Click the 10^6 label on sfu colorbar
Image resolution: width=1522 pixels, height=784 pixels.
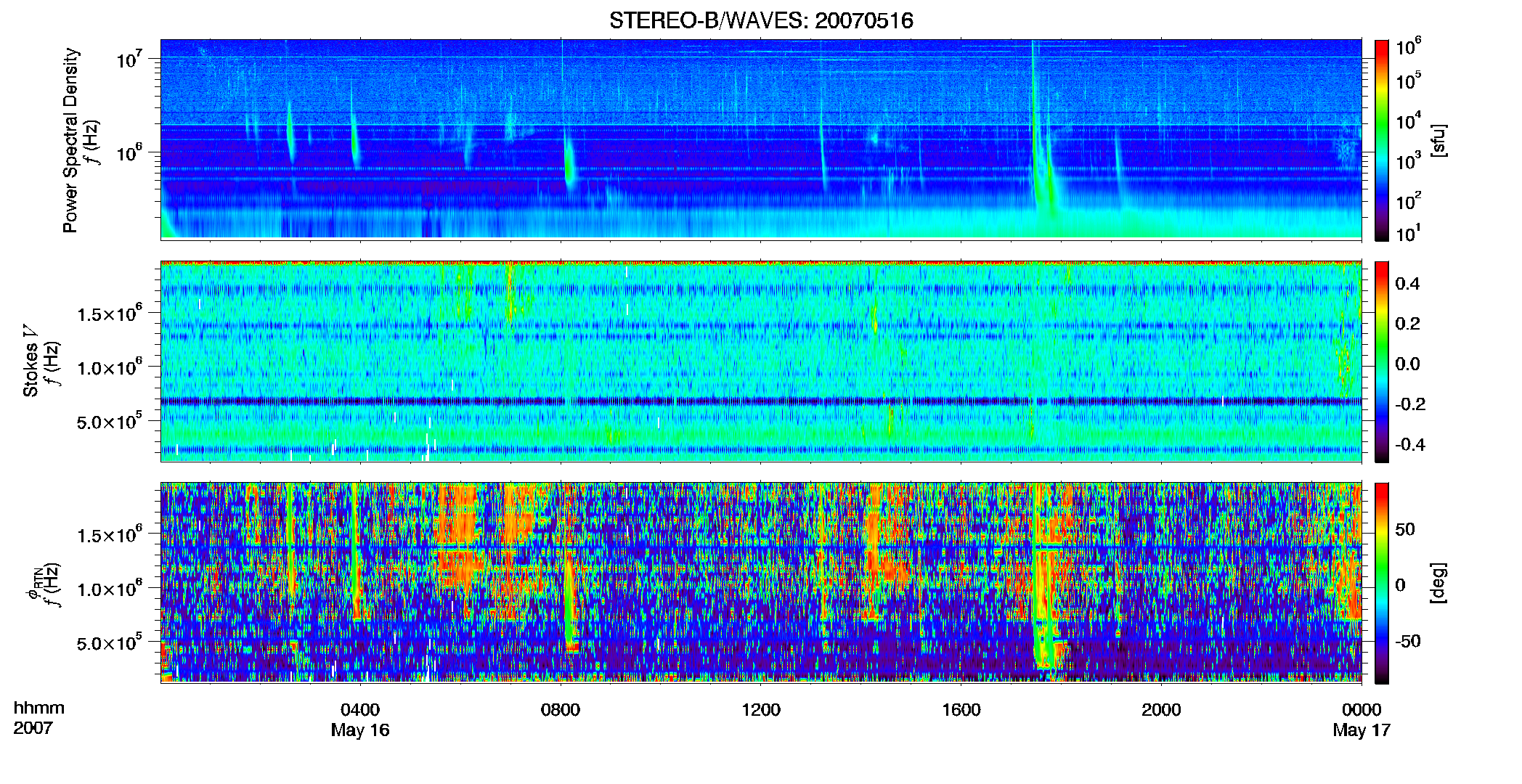[x=1409, y=46]
